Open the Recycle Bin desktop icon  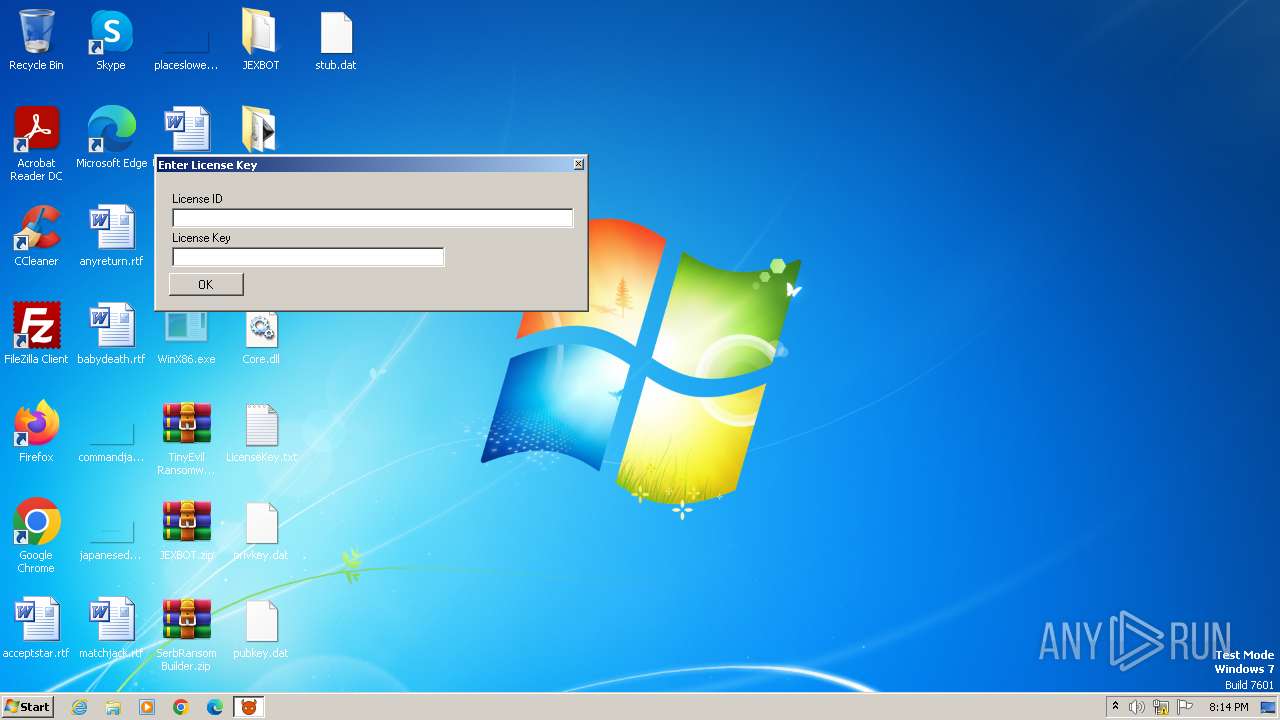pos(36,41)
